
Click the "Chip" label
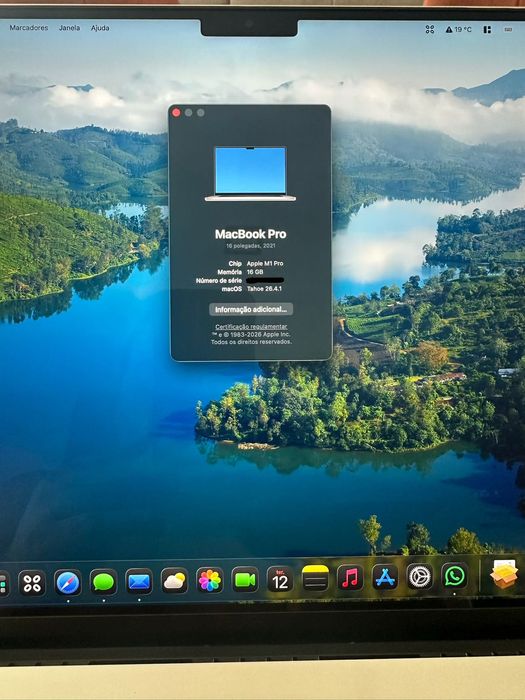point(235,263)
